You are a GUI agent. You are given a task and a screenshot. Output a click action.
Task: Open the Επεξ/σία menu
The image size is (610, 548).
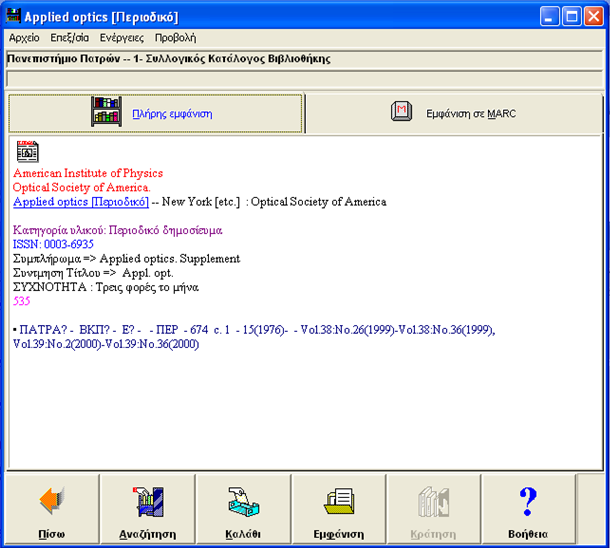coord(70,38)
